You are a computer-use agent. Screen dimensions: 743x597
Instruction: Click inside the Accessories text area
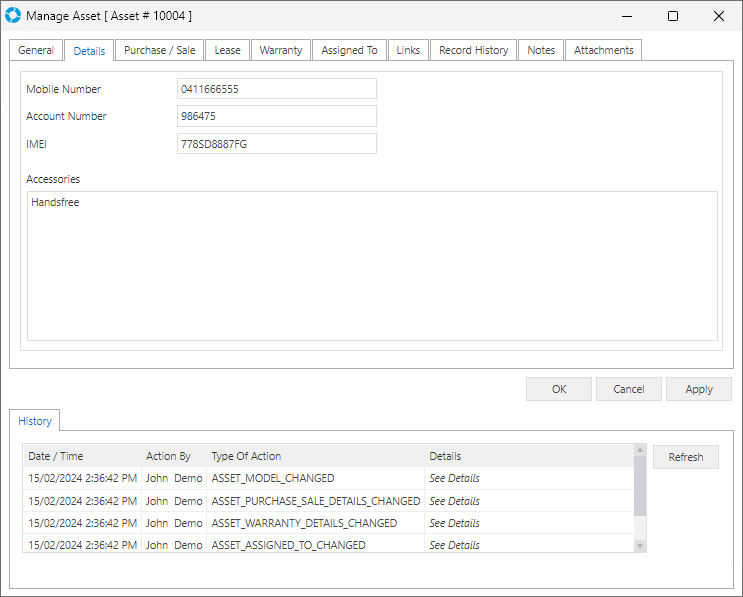[x=372, y=266]
